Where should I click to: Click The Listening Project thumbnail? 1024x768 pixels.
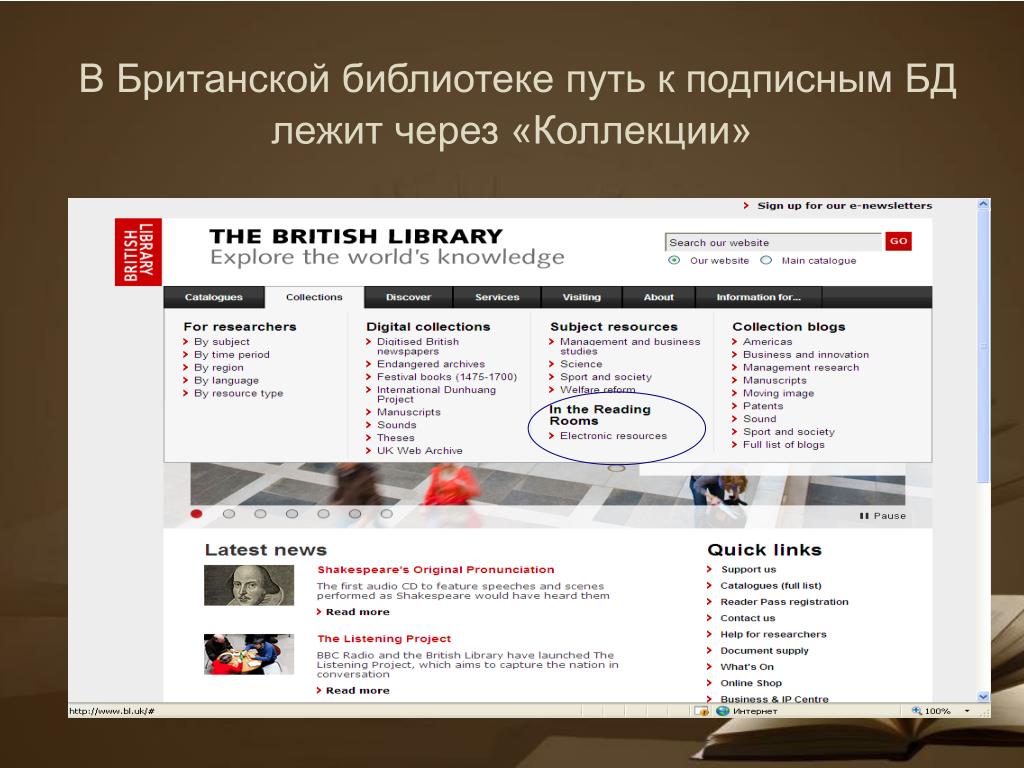click(x=249, y=654)
